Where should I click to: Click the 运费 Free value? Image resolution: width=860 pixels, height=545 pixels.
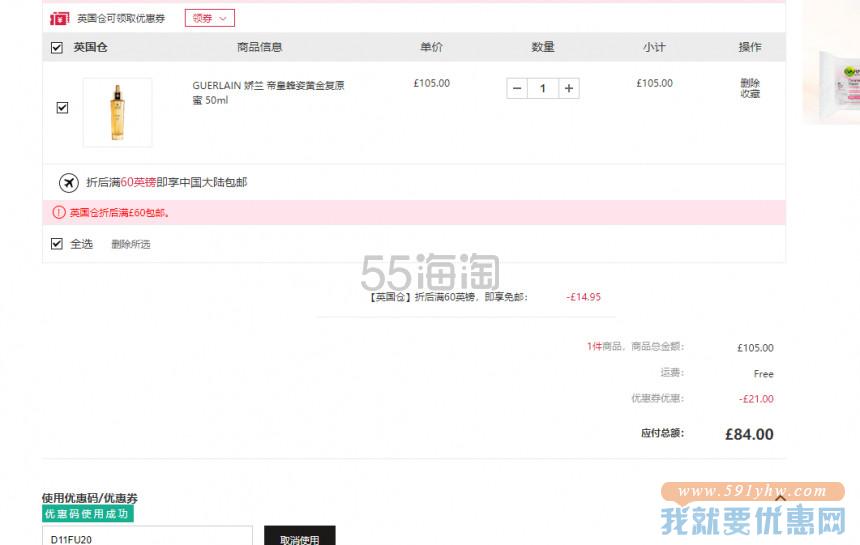[x=763, y=374]
